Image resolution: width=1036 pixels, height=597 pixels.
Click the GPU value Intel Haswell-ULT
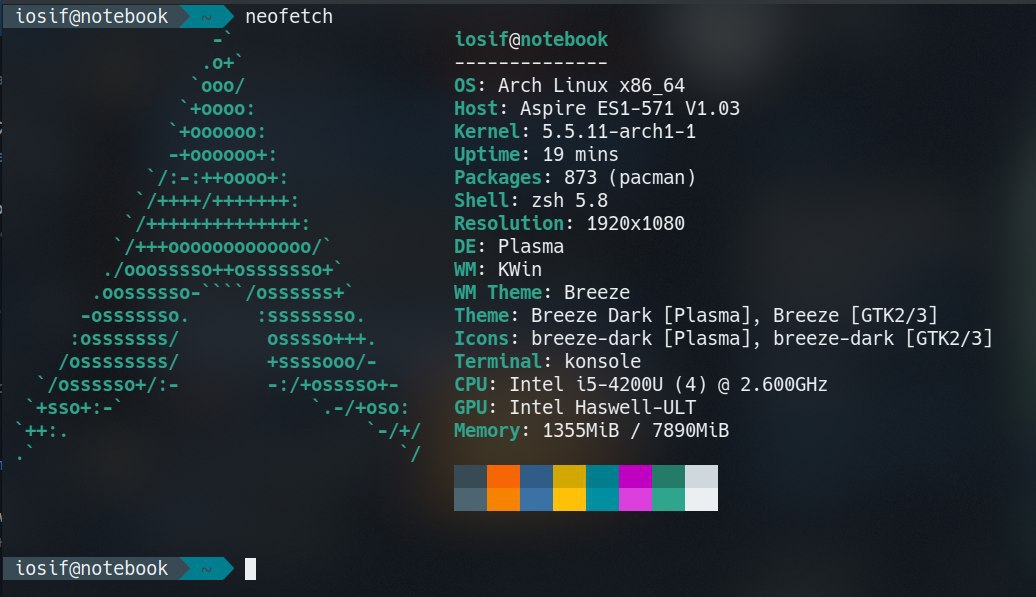[x=603, y=407]
